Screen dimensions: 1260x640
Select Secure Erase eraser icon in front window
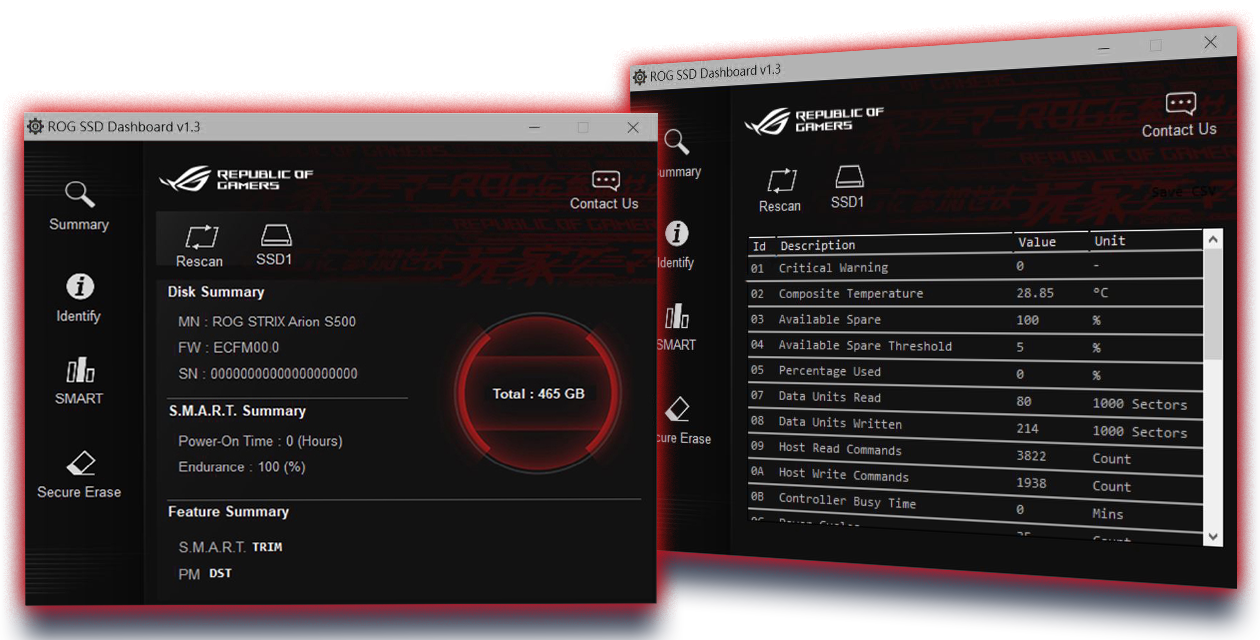click(80, 464)
